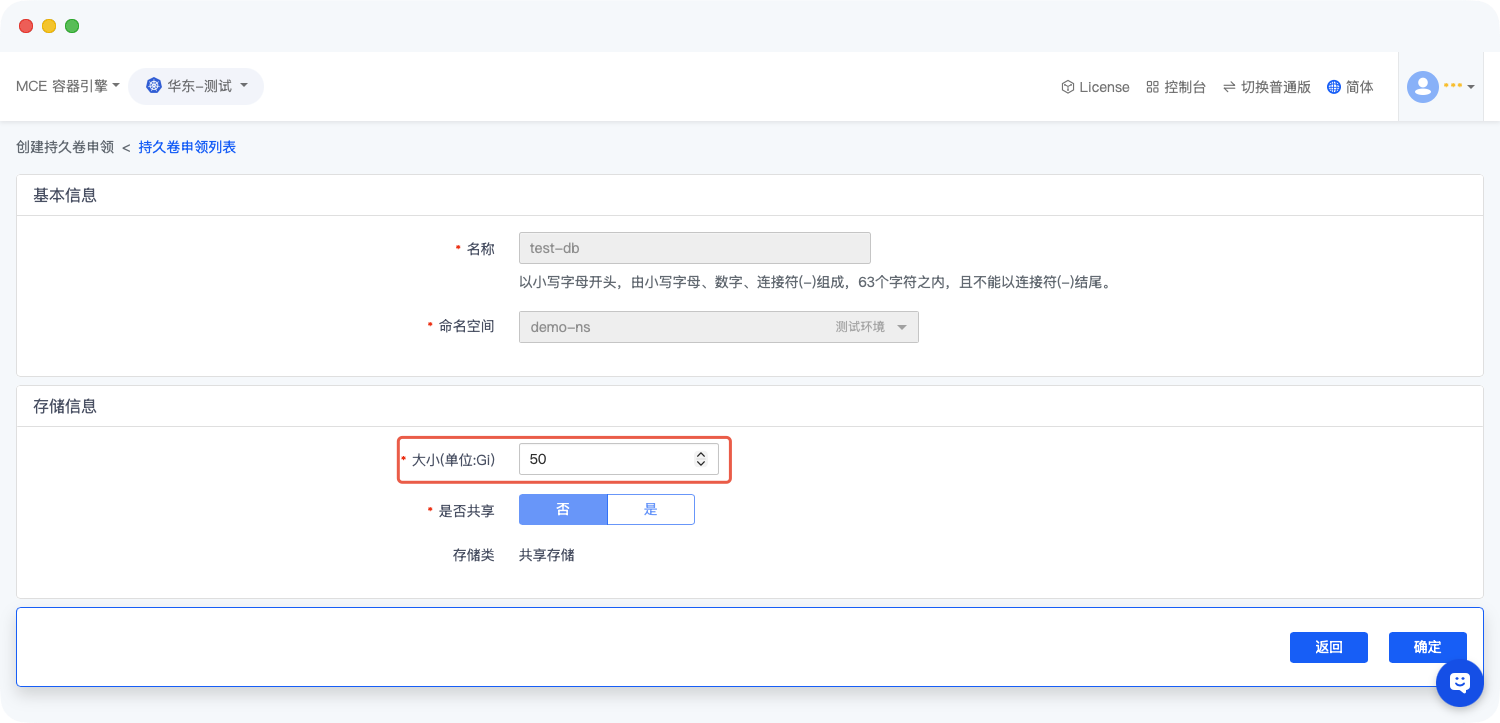Expand the 命名空间 demo-ns dropdown
Screen dimensions: 1500x723
[x=718, y=327]
